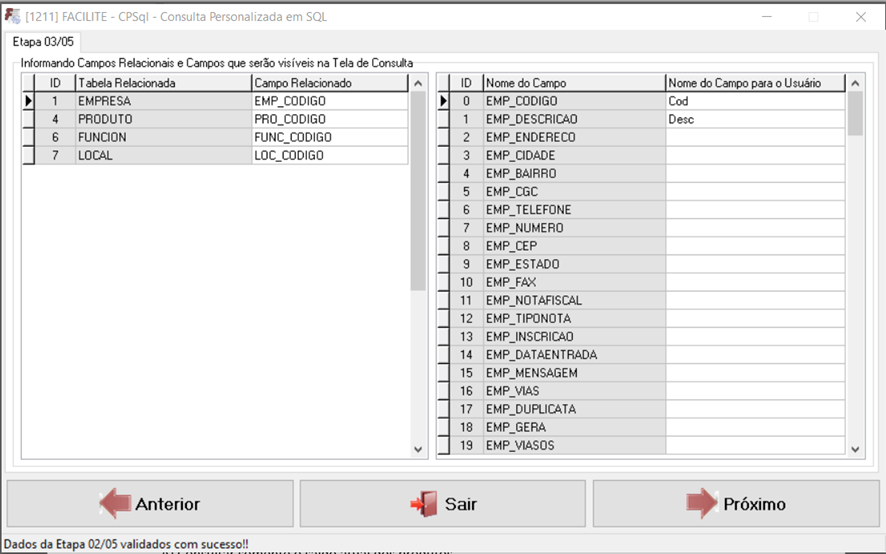Select the EMP_NUMERO field row
886x554 pixels.
click(x=641, y=228)
